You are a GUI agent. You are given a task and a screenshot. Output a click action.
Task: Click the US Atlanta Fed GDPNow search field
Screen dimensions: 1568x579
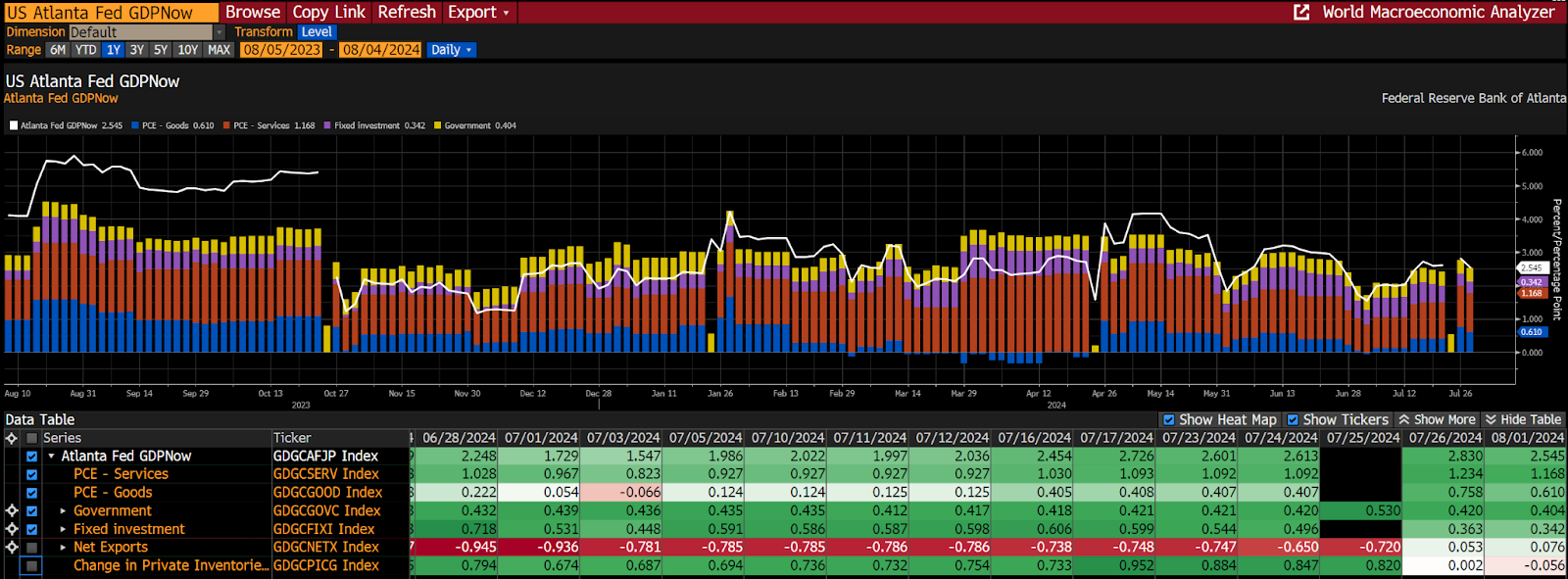click(111, 13)
